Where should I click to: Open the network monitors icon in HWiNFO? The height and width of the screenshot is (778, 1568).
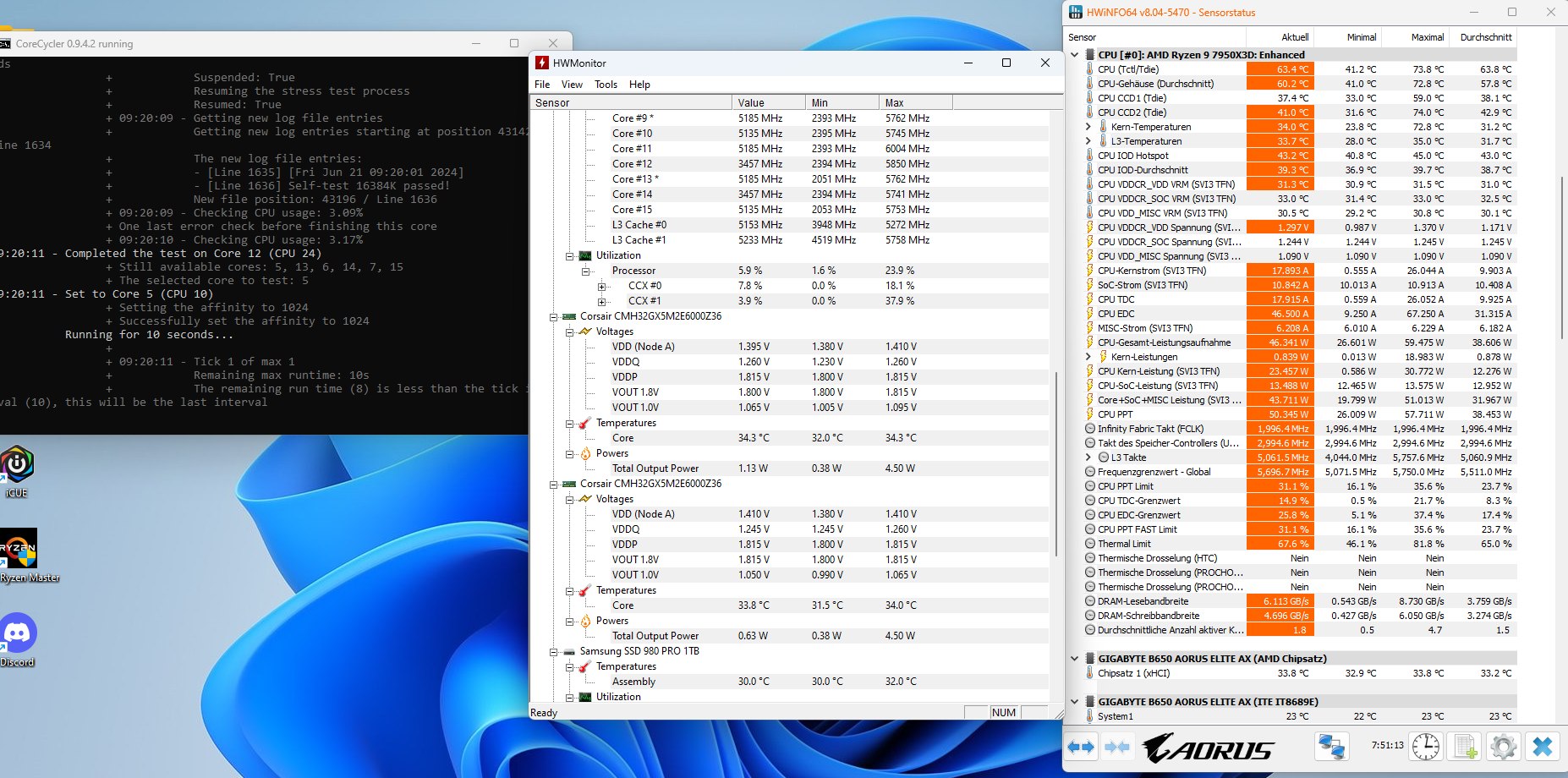1332,747
